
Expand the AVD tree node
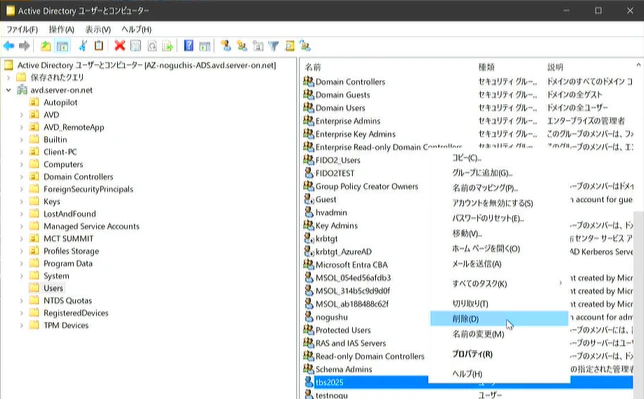coord(21,115)
